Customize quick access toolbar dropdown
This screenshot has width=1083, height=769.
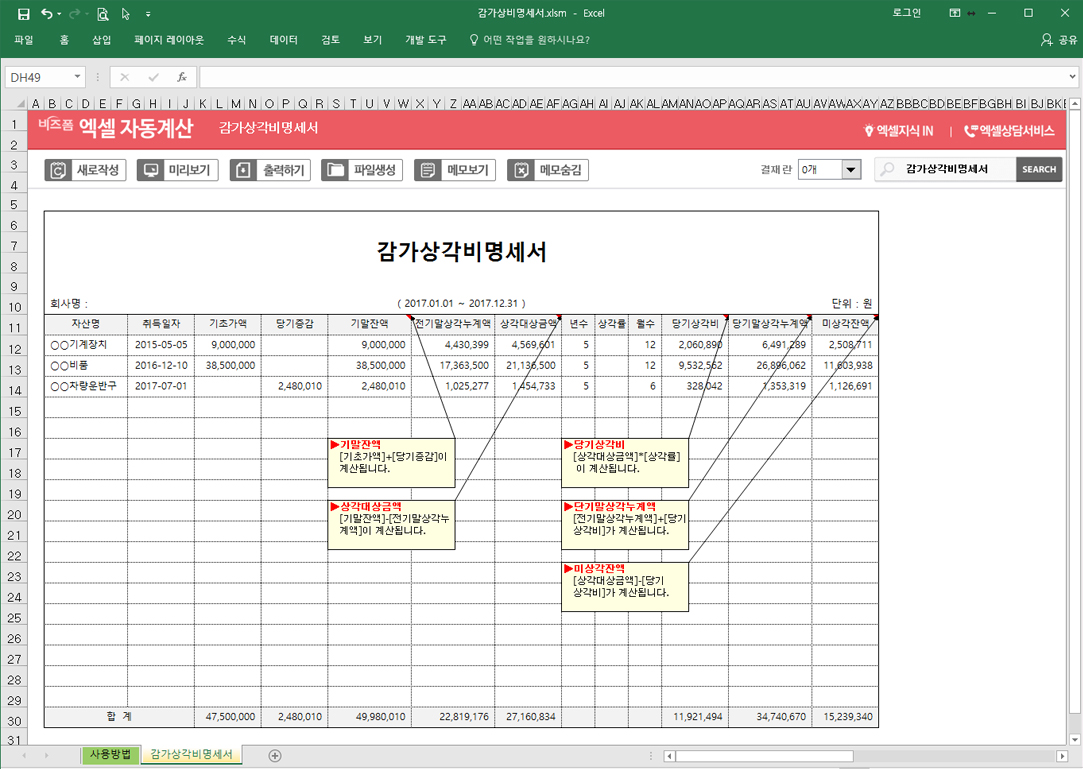pyautogui.click(x=149, y=14)
